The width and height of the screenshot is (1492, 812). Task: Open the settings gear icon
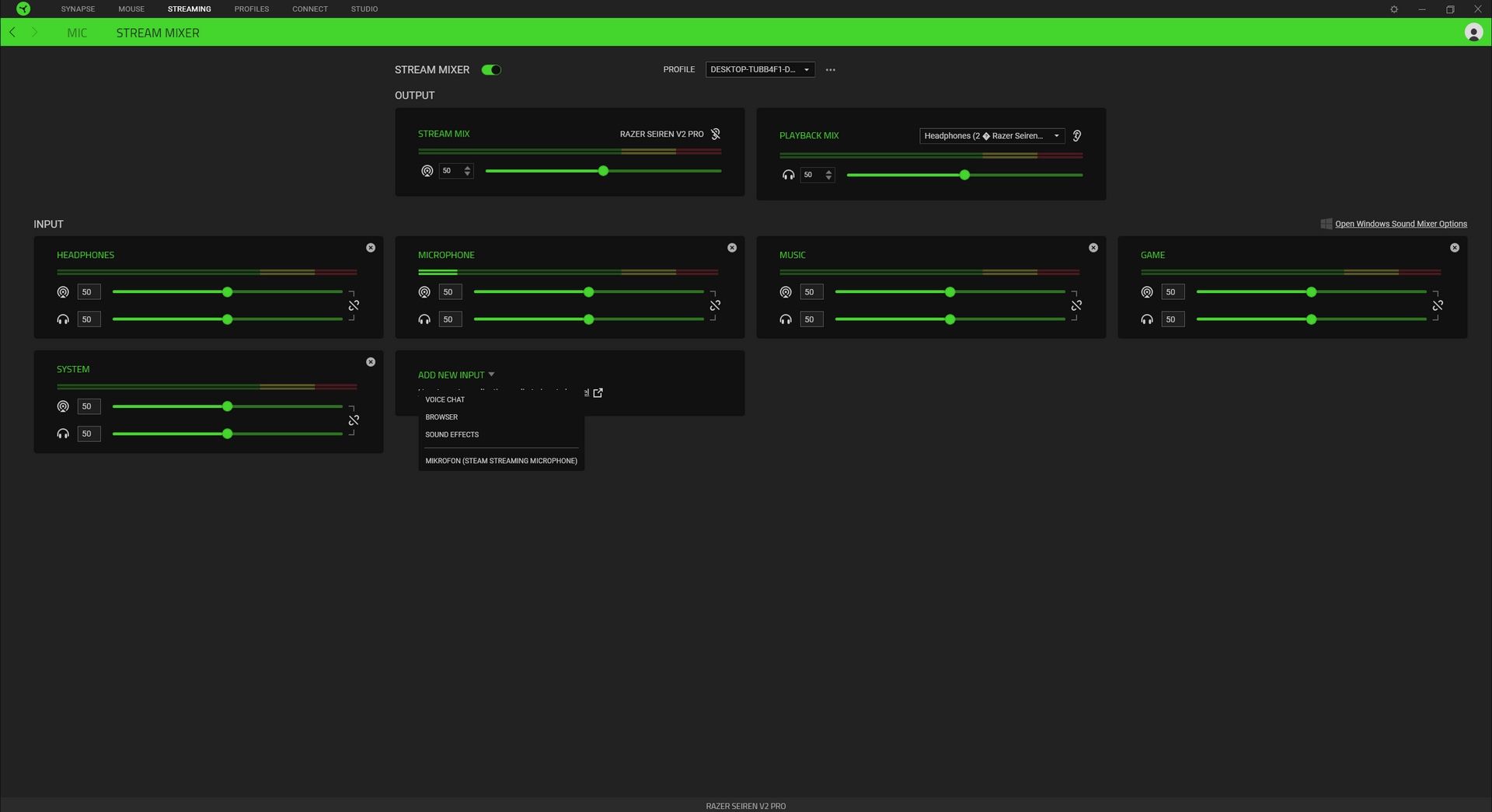pyautogui.click(x=1394, y=9)
